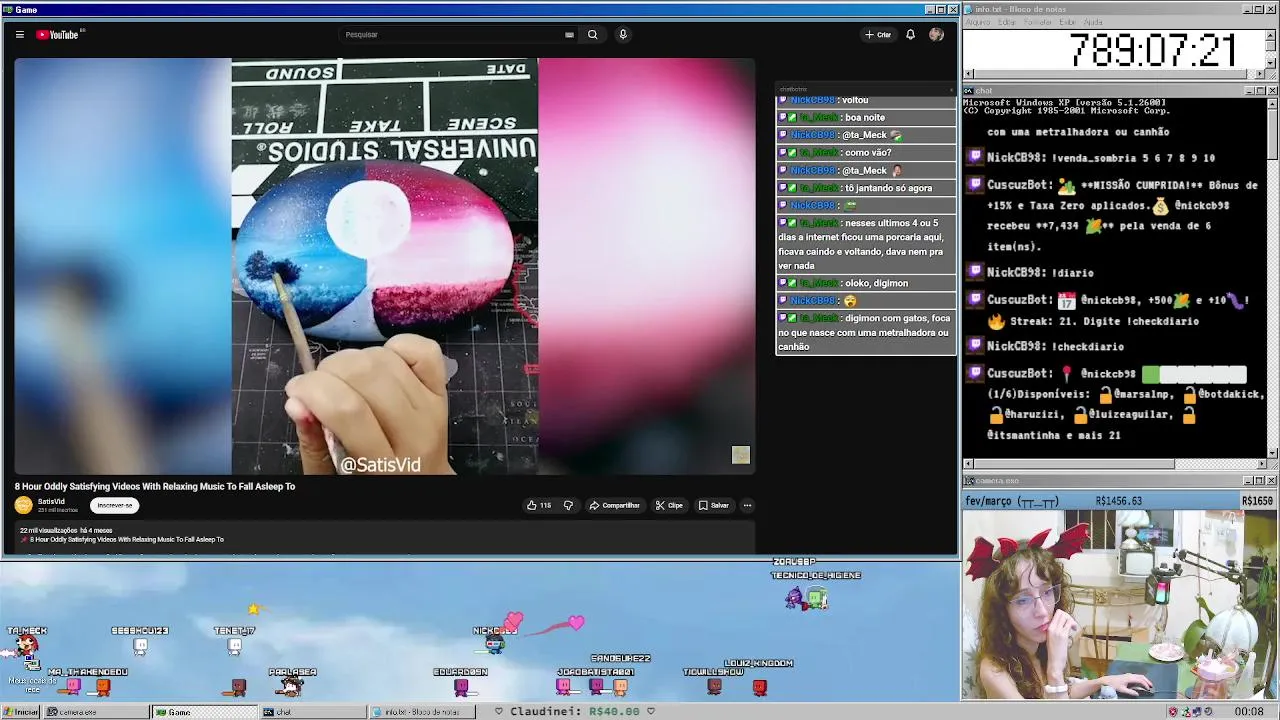Click the system tray clock 00:08

[x=1249, y=712]
